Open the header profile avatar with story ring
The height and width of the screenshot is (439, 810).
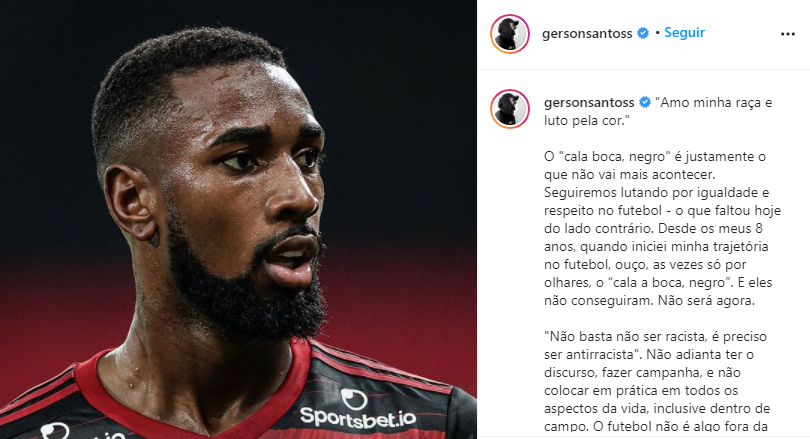(x=510, y=34)
